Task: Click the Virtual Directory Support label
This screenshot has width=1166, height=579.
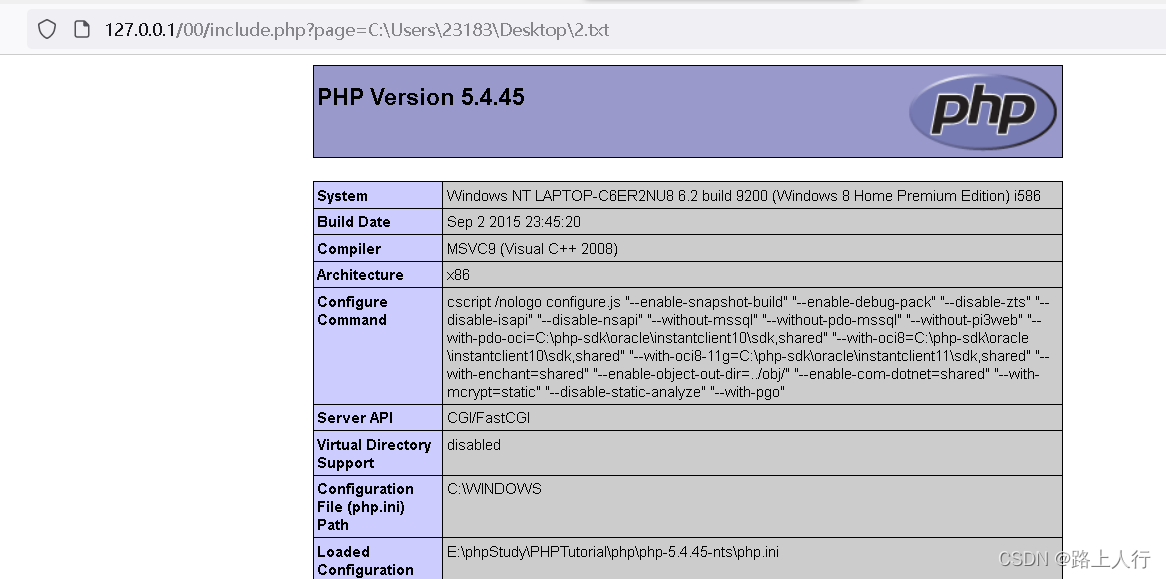Action: tap(374, 453)
